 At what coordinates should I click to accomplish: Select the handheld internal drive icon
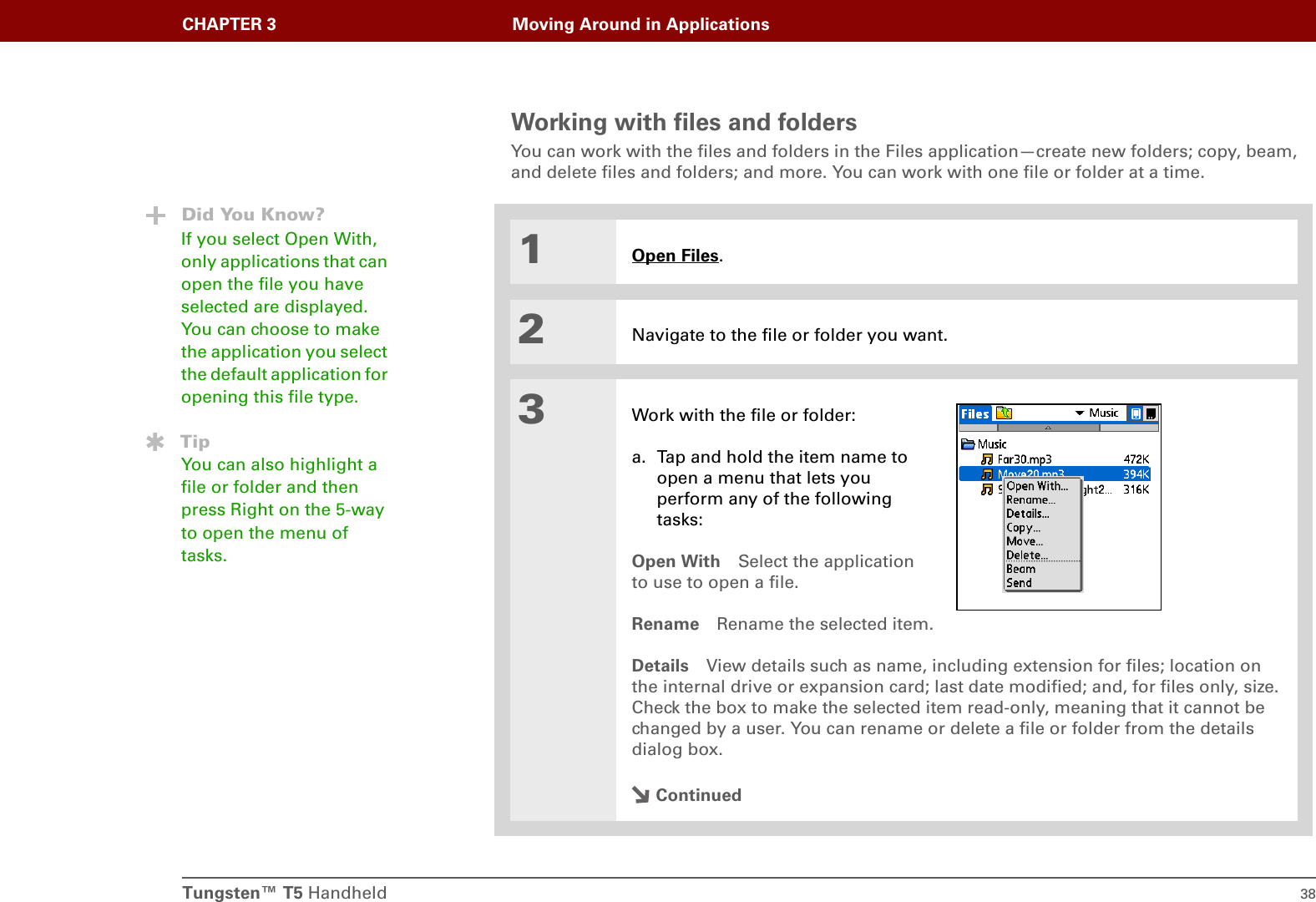point(1136,413)
